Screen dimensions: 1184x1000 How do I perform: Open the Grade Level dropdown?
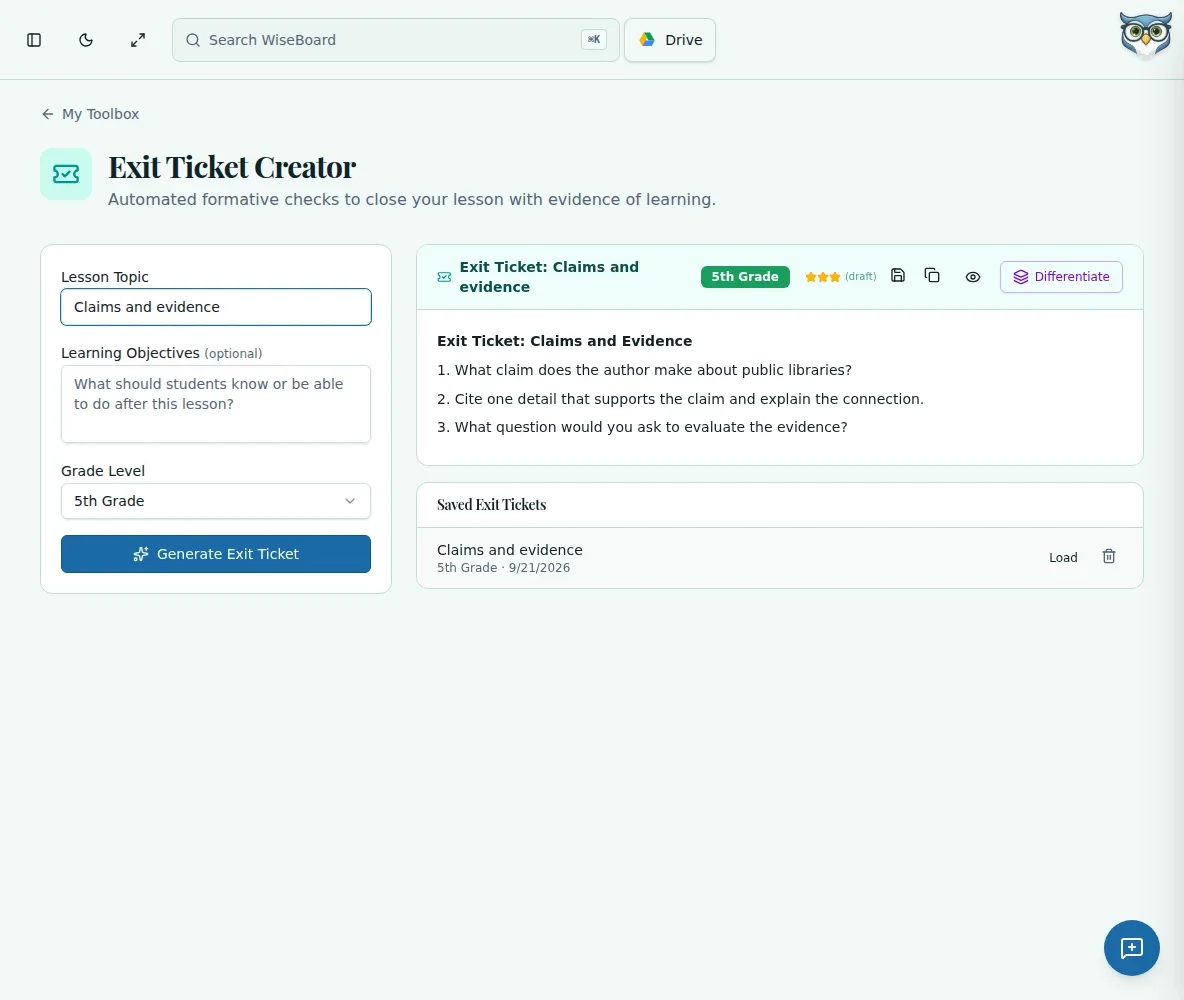[216, 501]
